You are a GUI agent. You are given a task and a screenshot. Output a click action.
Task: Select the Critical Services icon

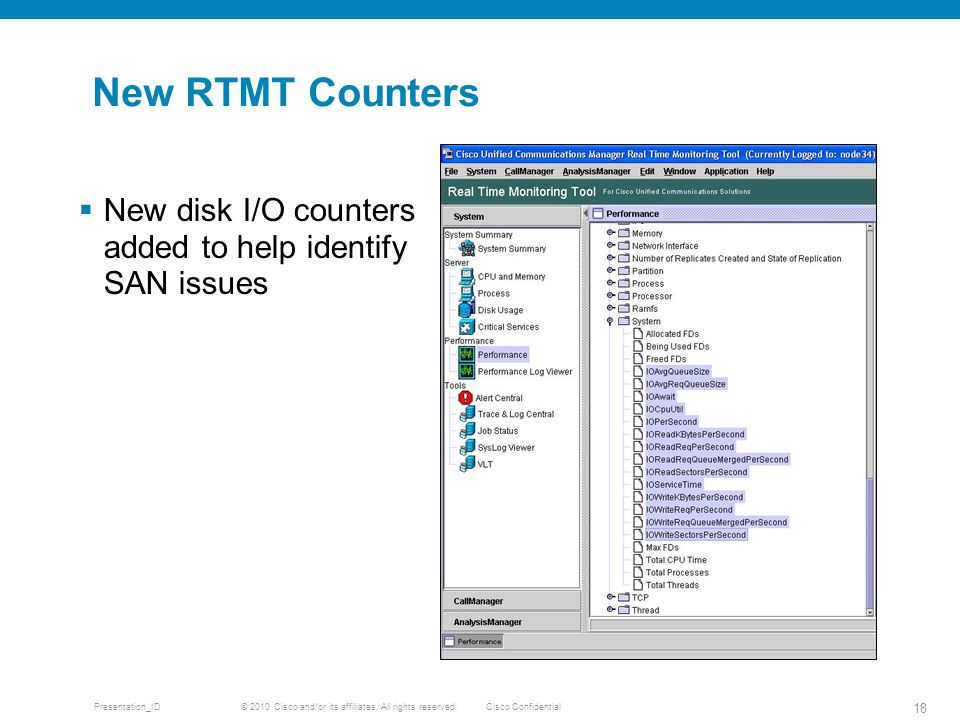click(x=467, y=327)
